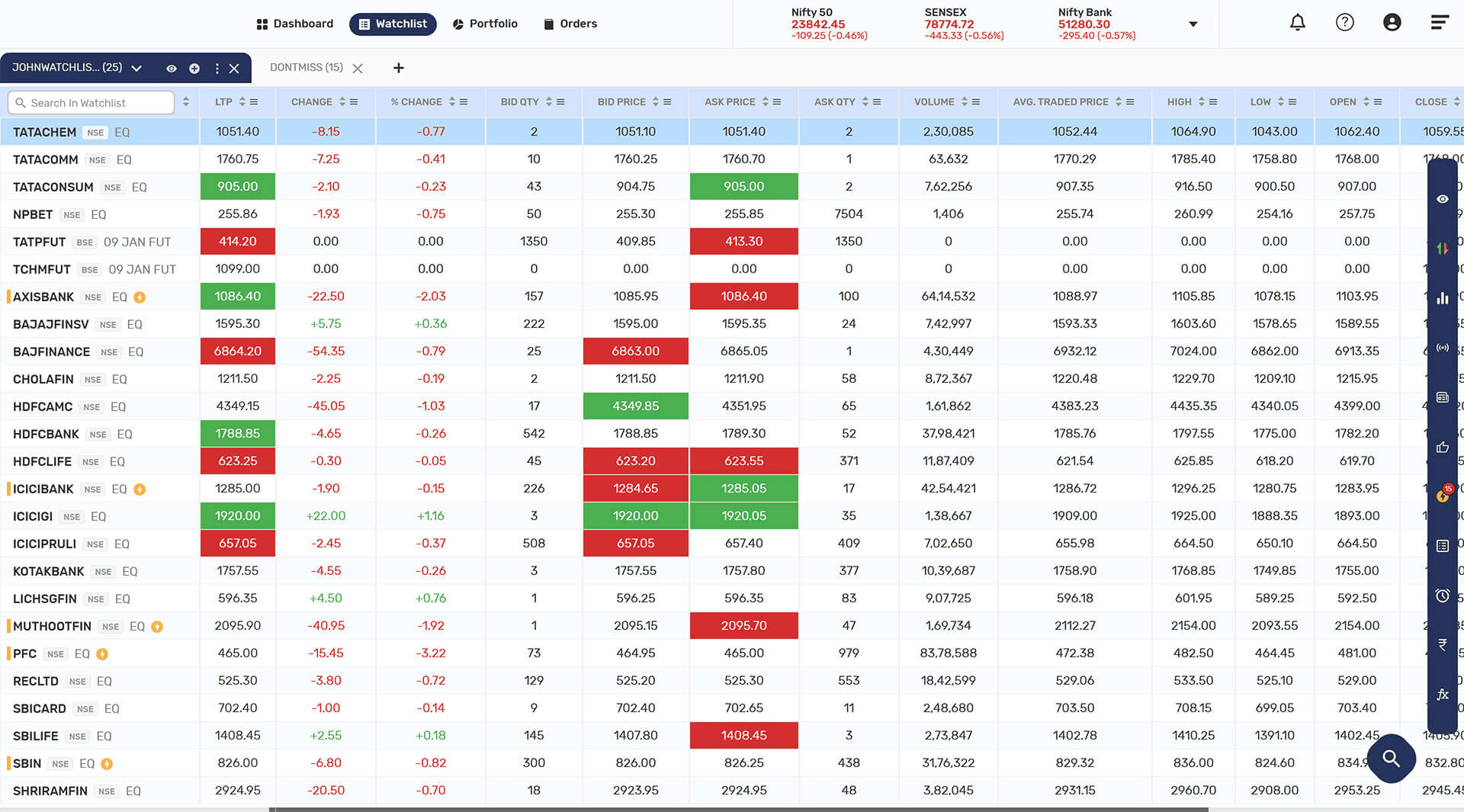Select the BAJFINANCE row
1464x812 pixels.
(732, 351)
